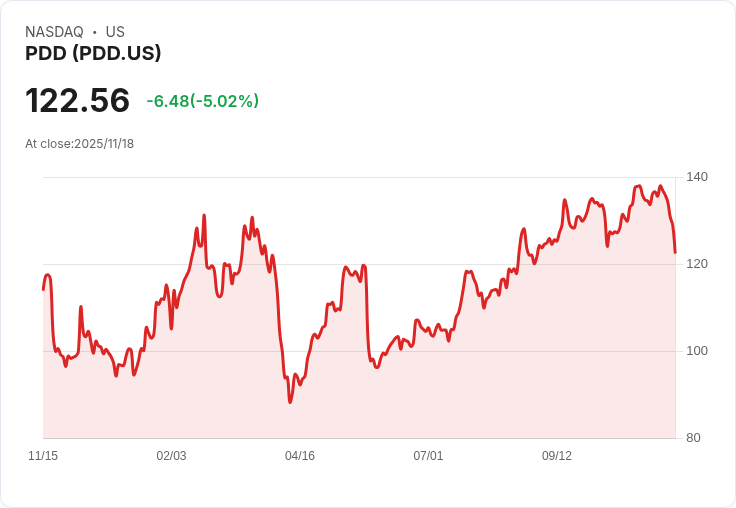Image resolution: width=736 pixels, height=508 pixels.
Task: Select the 07/01 date on x-axis
Action: click(x=428, y=456)
